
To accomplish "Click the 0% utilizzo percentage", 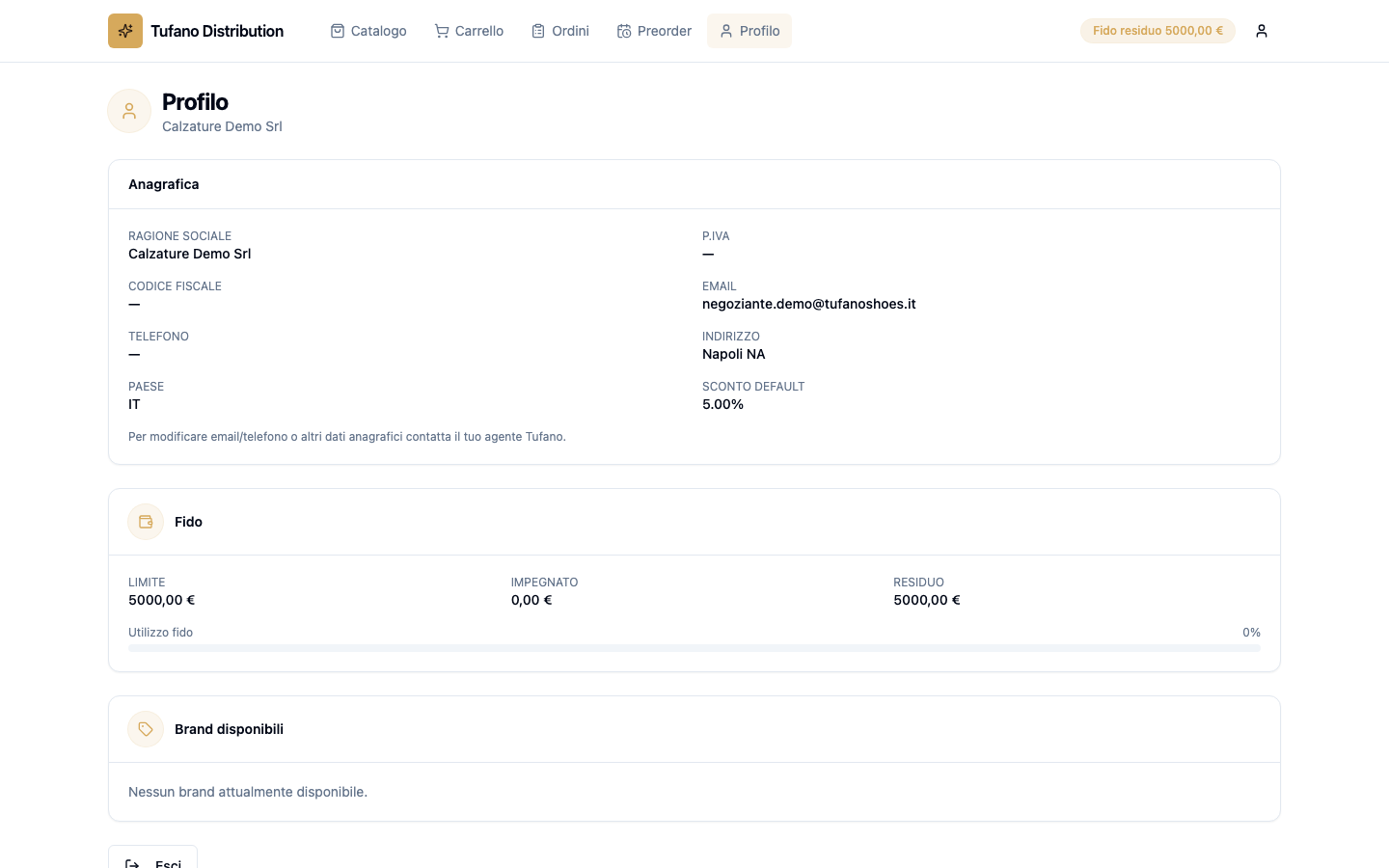I will tap(1252, 633).
